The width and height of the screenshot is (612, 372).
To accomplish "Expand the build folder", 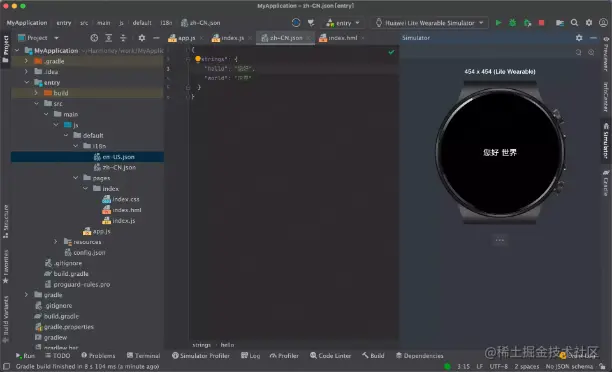I will pos(36,93).
